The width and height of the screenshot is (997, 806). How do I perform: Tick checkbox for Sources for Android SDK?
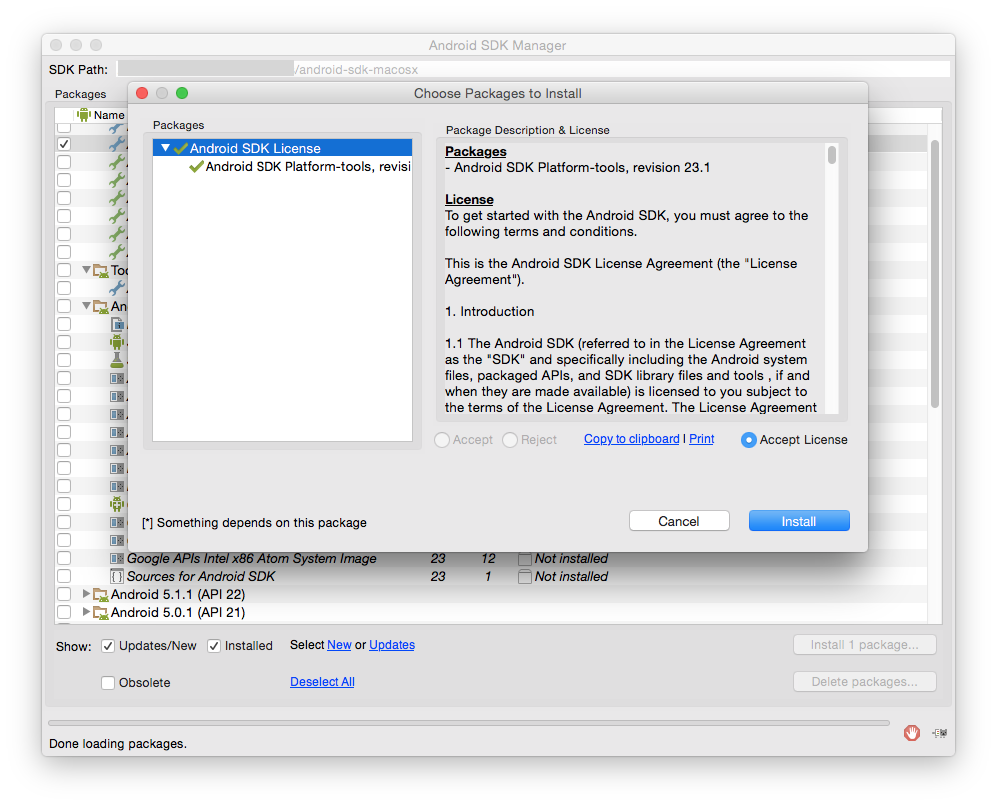pyautogui.click(x=64, y=577)
